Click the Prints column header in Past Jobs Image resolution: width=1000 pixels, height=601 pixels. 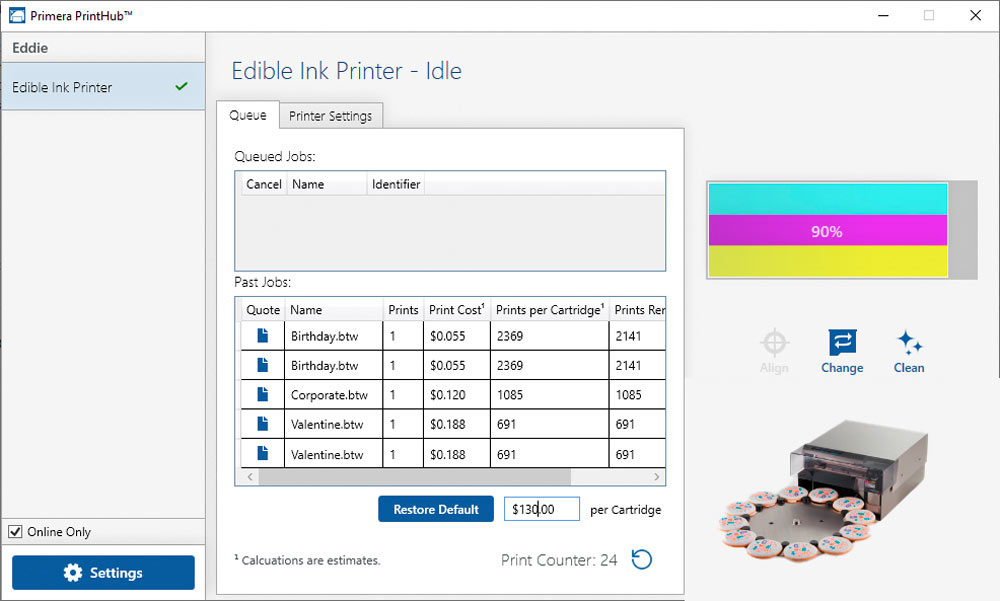(x=403, y=310)
